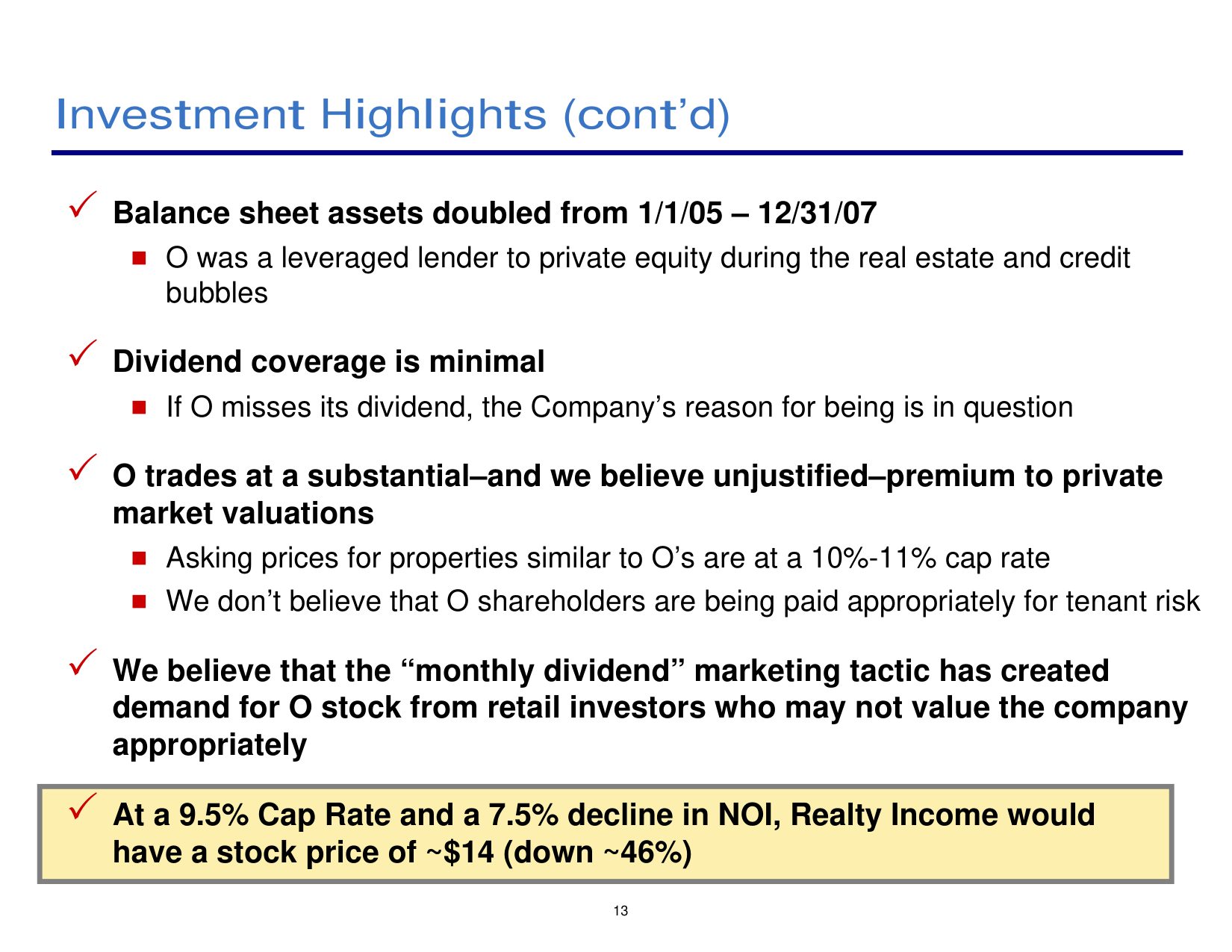
Task: Click the checkmark beside "O trades at a substantial"
Action: 82,467
